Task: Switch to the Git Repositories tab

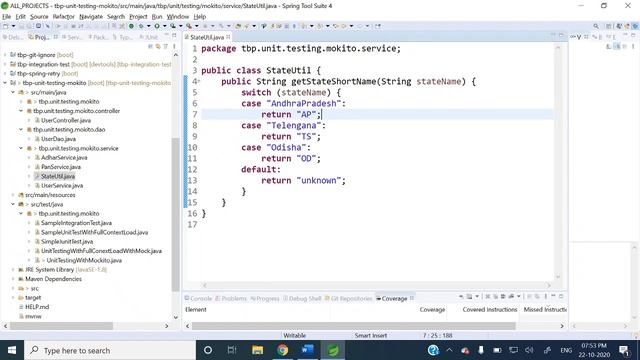Action: tap(348, 298)
